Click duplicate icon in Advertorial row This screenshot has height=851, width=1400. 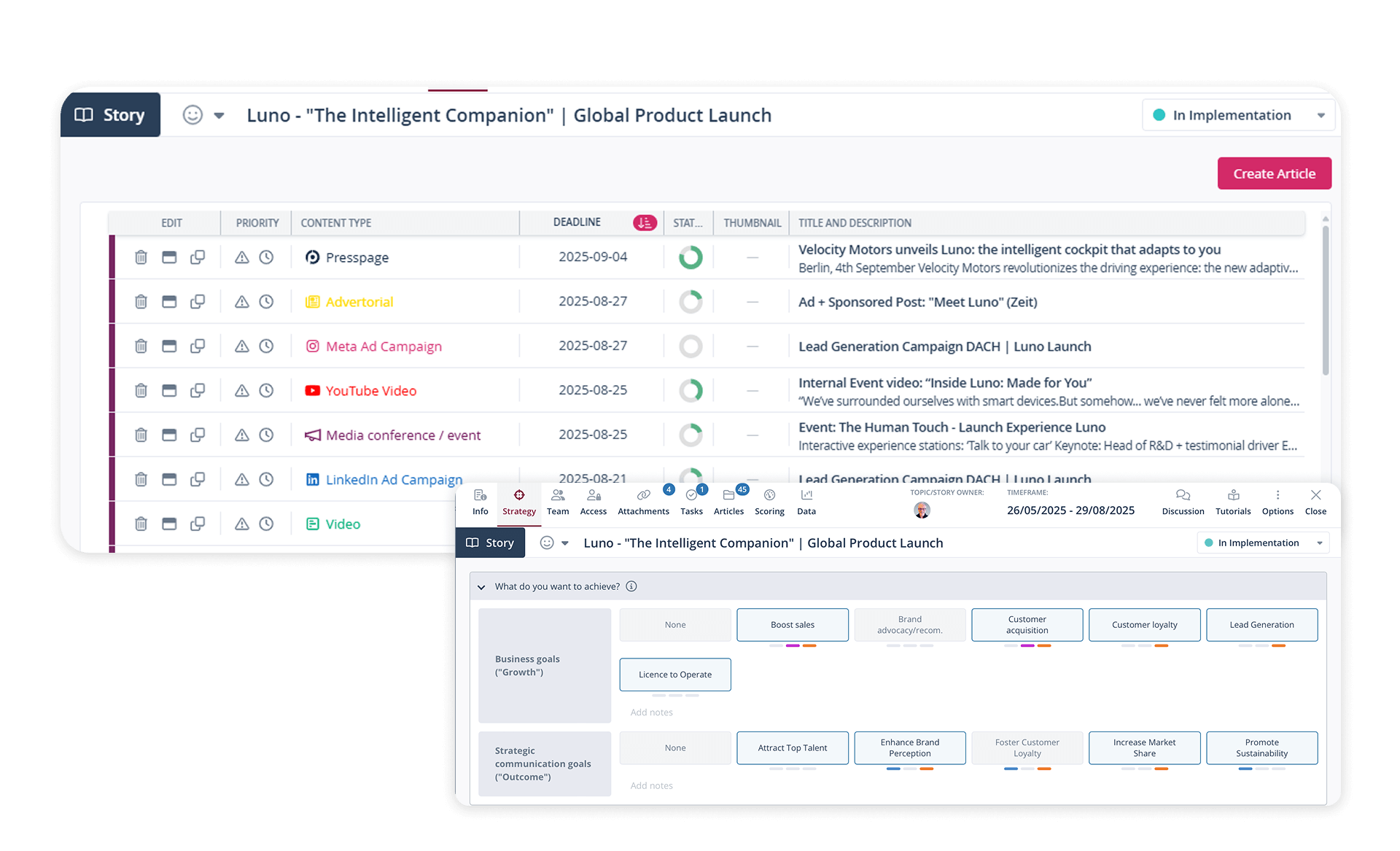(198, 302)
